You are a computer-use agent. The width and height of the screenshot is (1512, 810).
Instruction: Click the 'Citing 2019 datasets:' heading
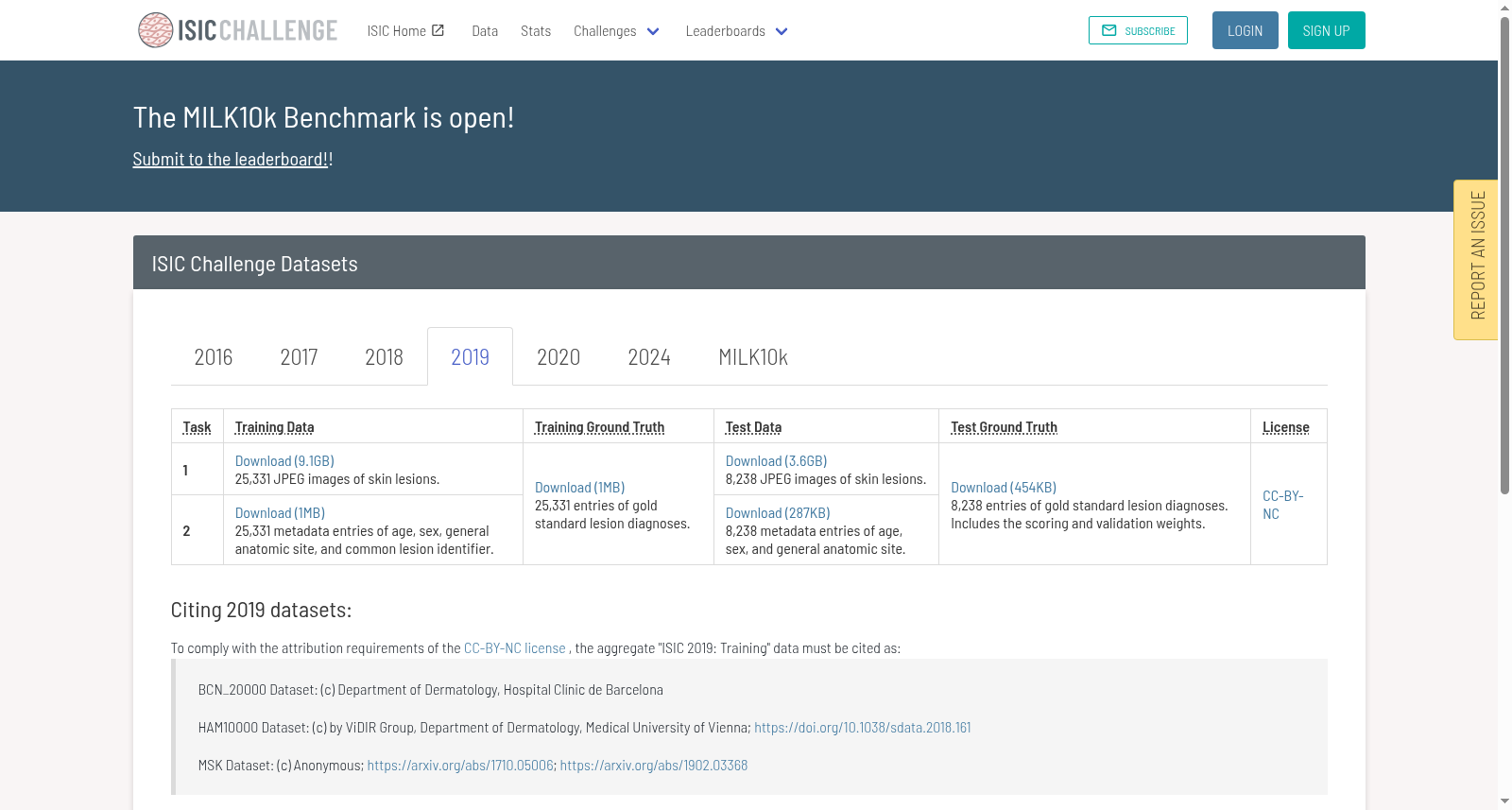[x=261, y=611]
